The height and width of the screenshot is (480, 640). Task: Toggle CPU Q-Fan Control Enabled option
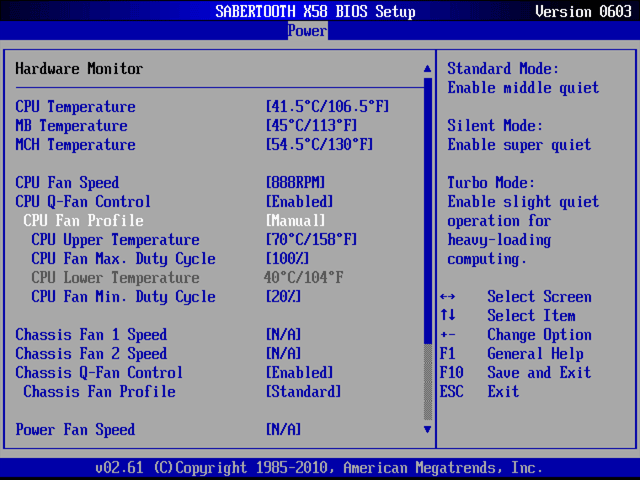[300, 202]
